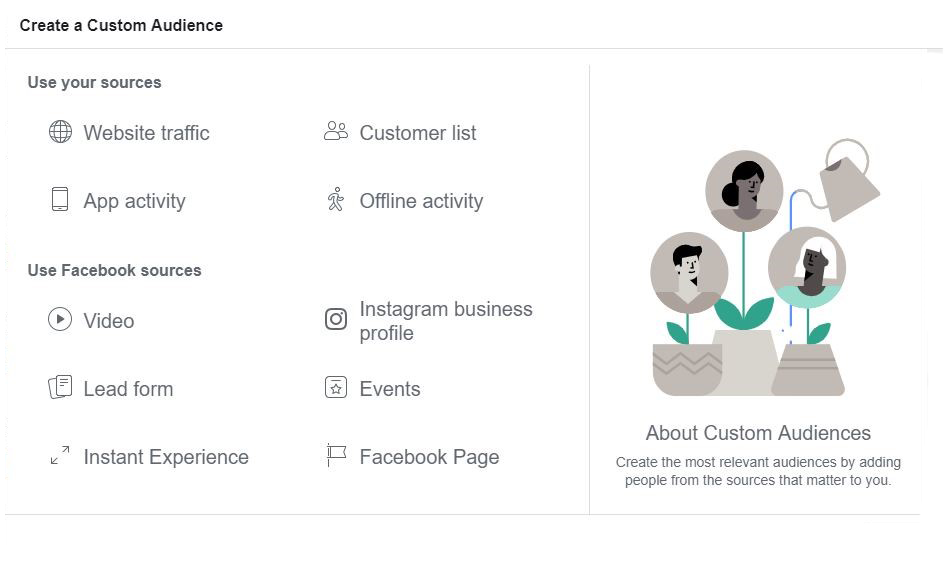The image size is (948, 571).
Task: Click the star Events icon
Action: (336, 387)
